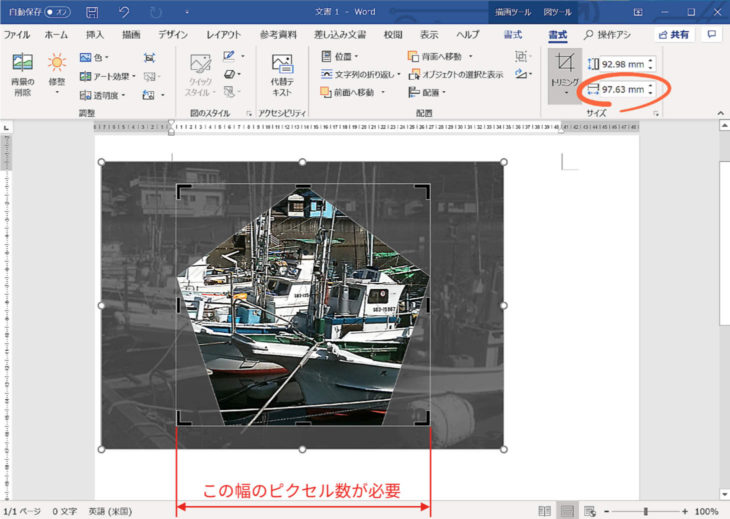Open オブジェクトの選択と表示 selection pane

(x=455, y=74)
